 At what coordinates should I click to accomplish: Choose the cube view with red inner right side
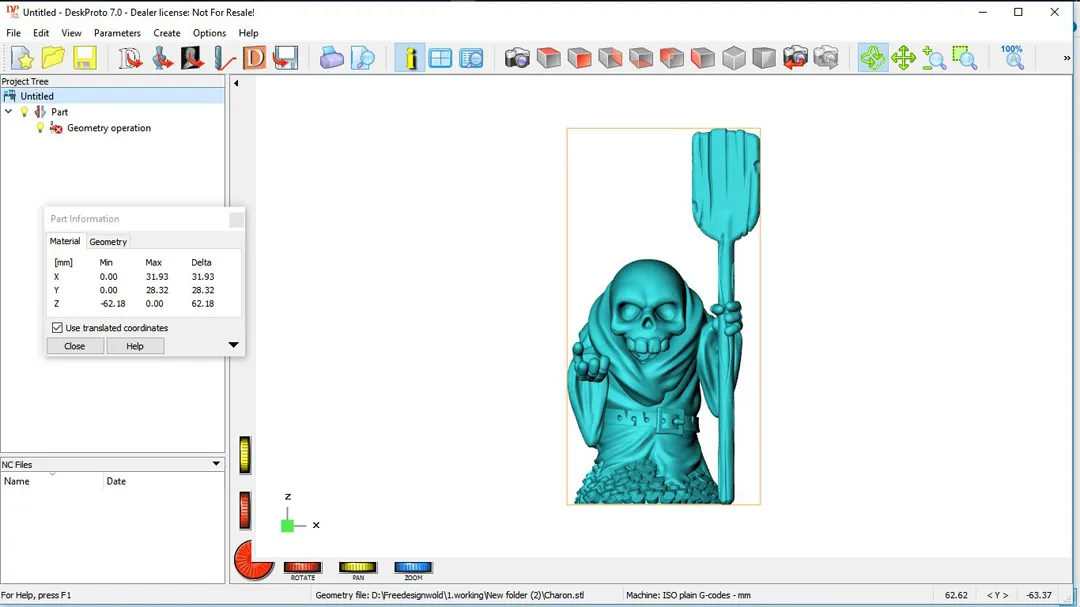click(x=610, y=58)
